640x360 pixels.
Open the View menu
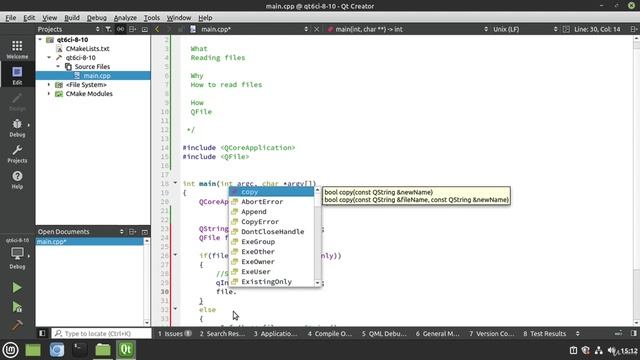tap(50, 18)
